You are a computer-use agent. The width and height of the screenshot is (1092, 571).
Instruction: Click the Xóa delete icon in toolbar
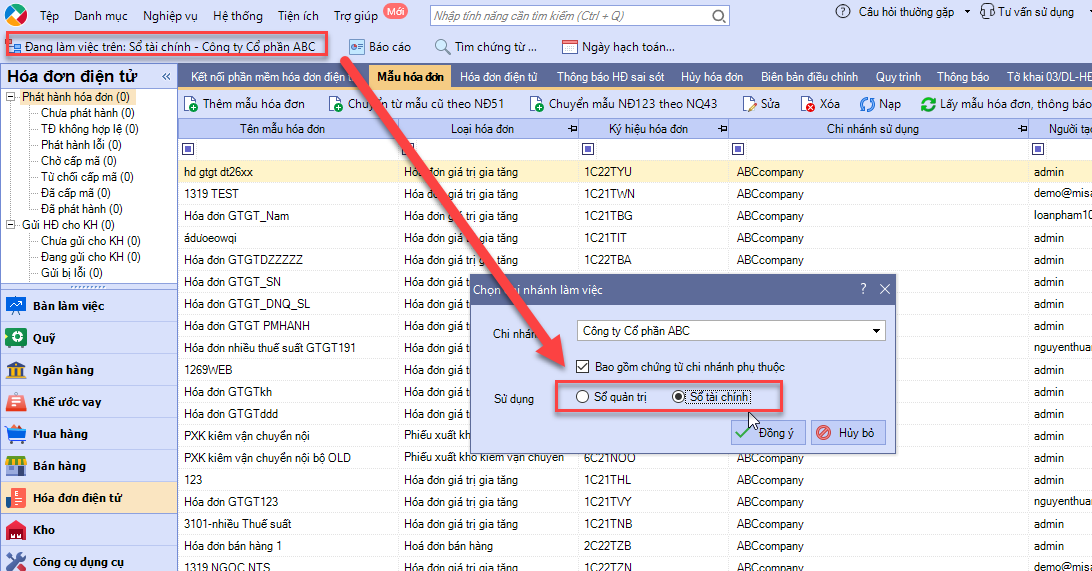(x=808, y=104)
